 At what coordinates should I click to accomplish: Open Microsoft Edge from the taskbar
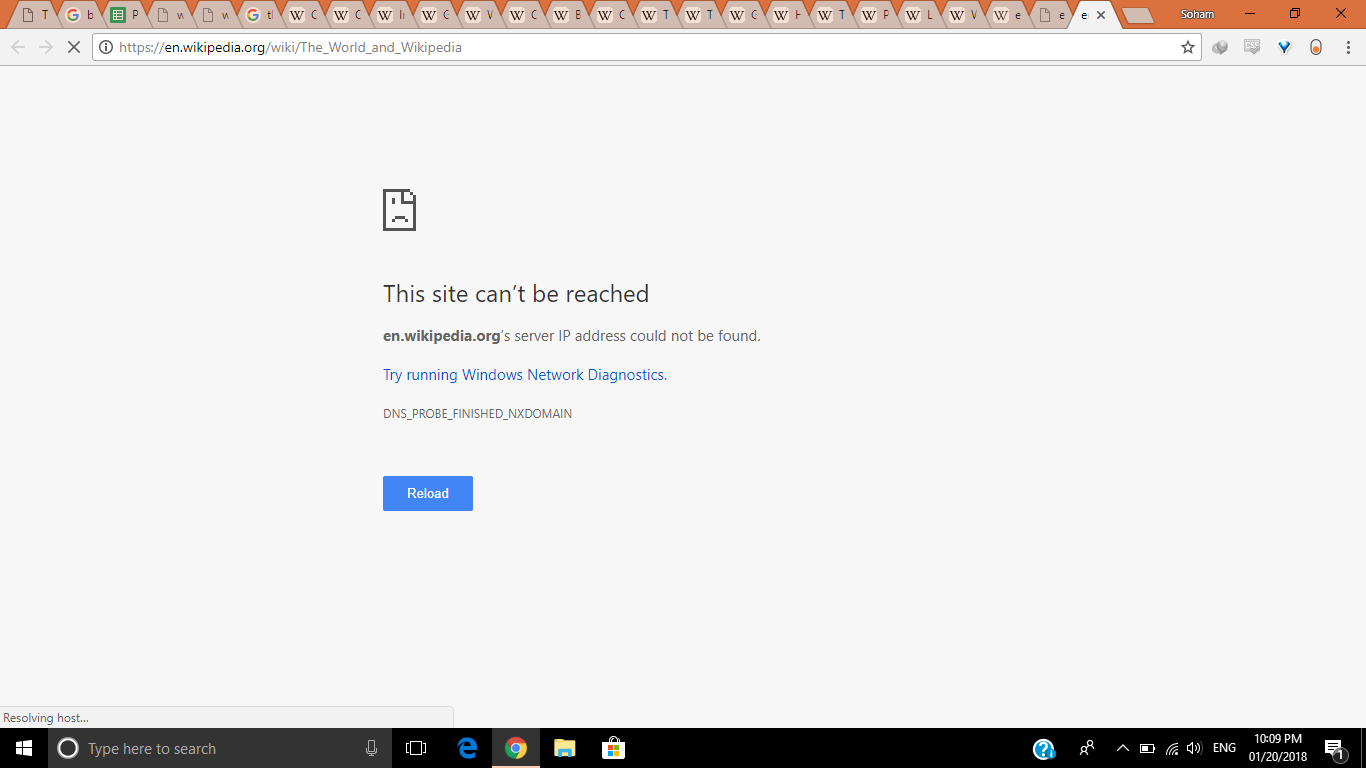click(x=467, y=748)
